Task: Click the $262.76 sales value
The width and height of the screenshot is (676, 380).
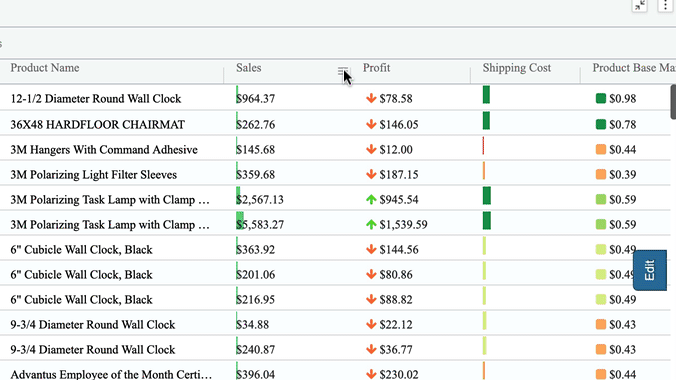Action: click(256, 125)
